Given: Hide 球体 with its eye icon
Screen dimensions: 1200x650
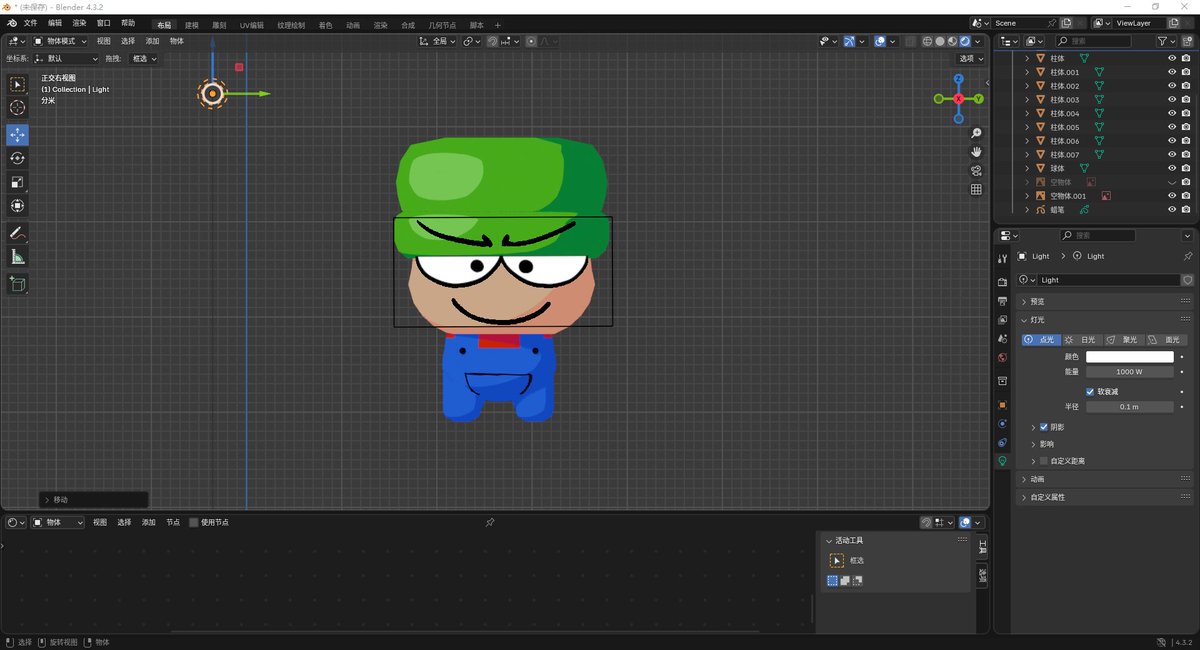Looking at the screenshot, I should click(x=1172, y=168).
